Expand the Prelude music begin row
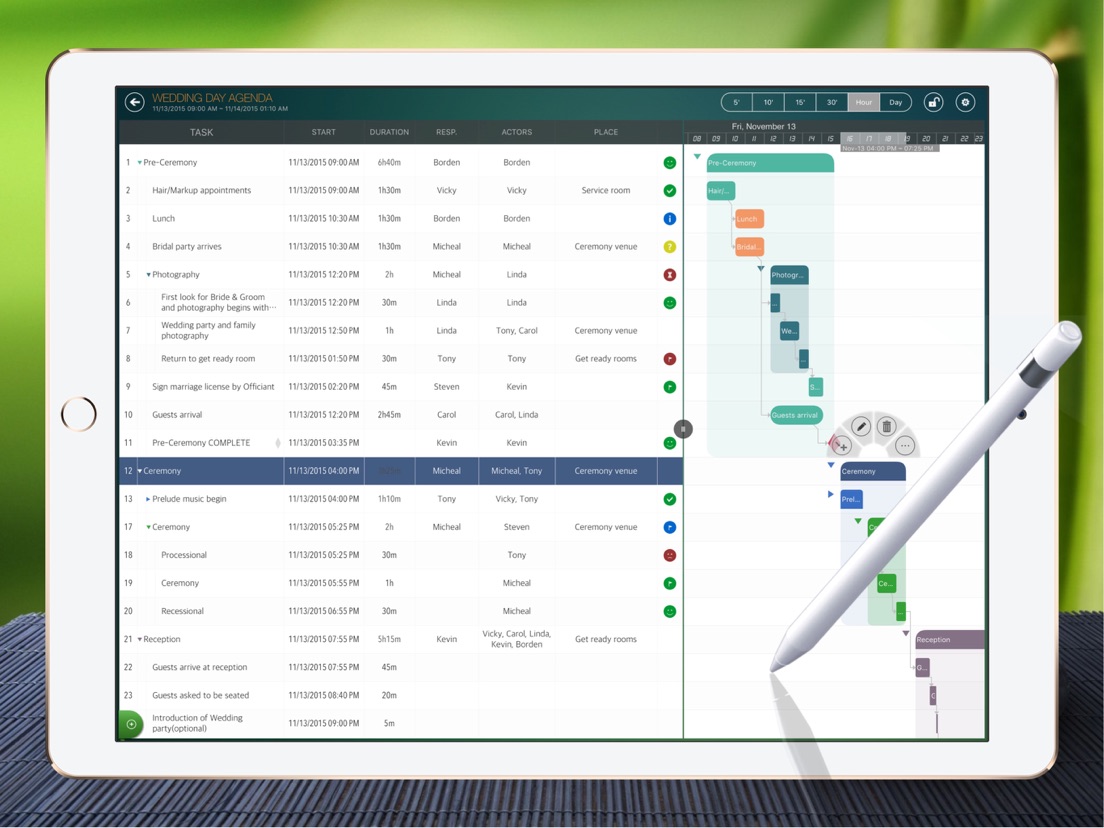Image resolution: width=1104 pixels, height=828 pixels. click(x=148, y=499)
